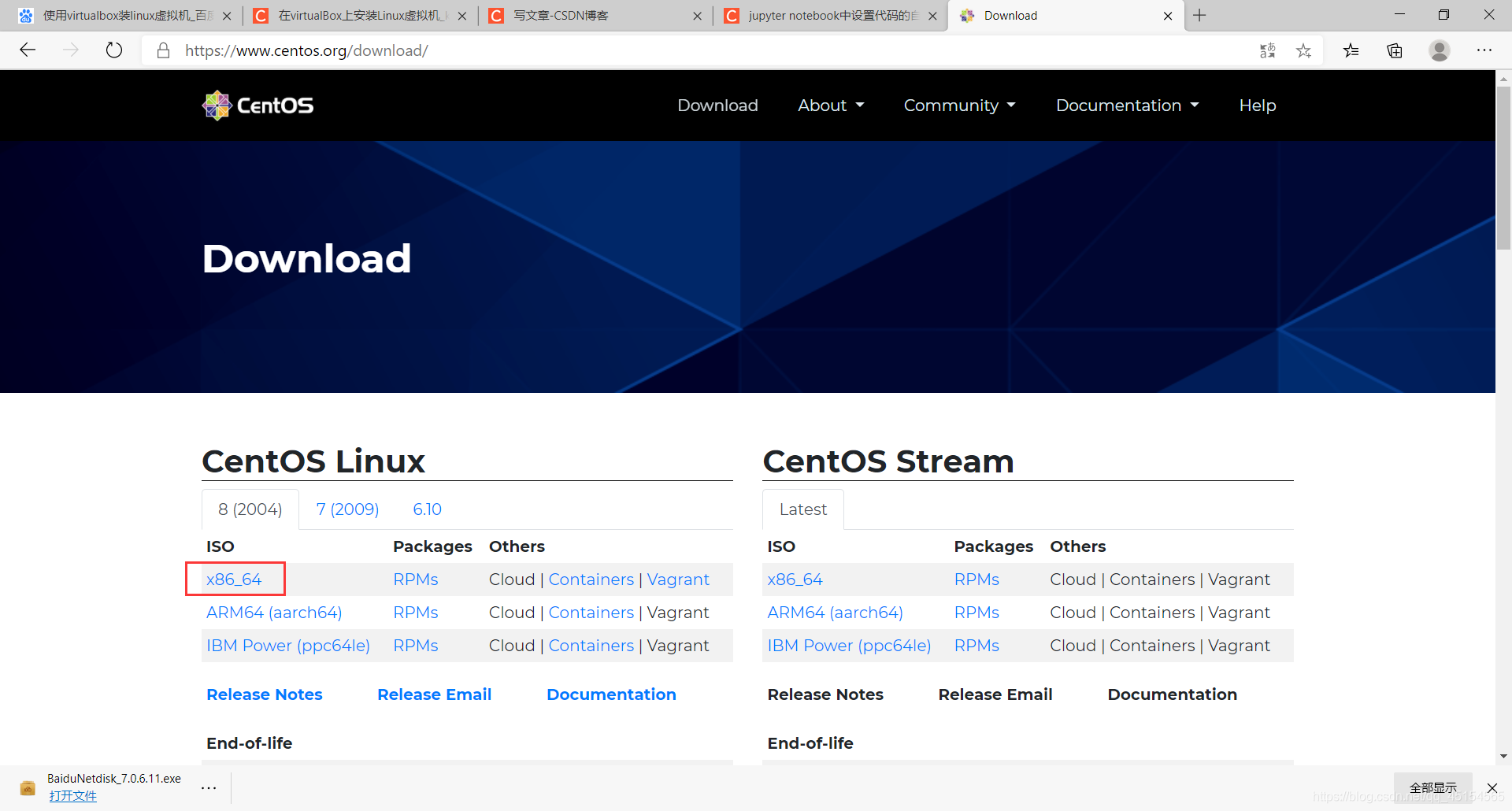
Task: Select the 7 (2009) version tab
Action: click(x=347, y=509)
